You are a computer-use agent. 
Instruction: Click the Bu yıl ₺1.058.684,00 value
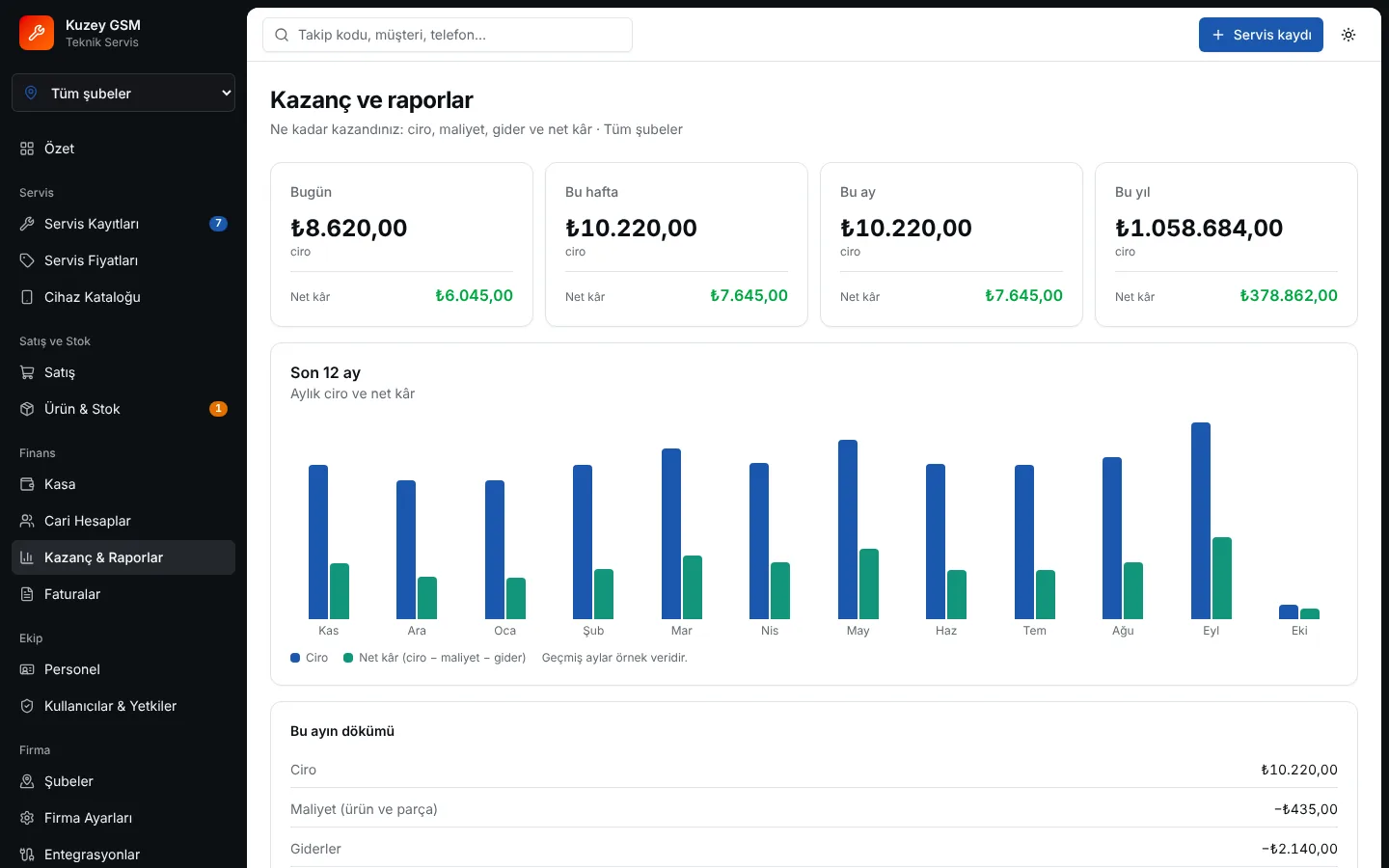point(1199,228)
